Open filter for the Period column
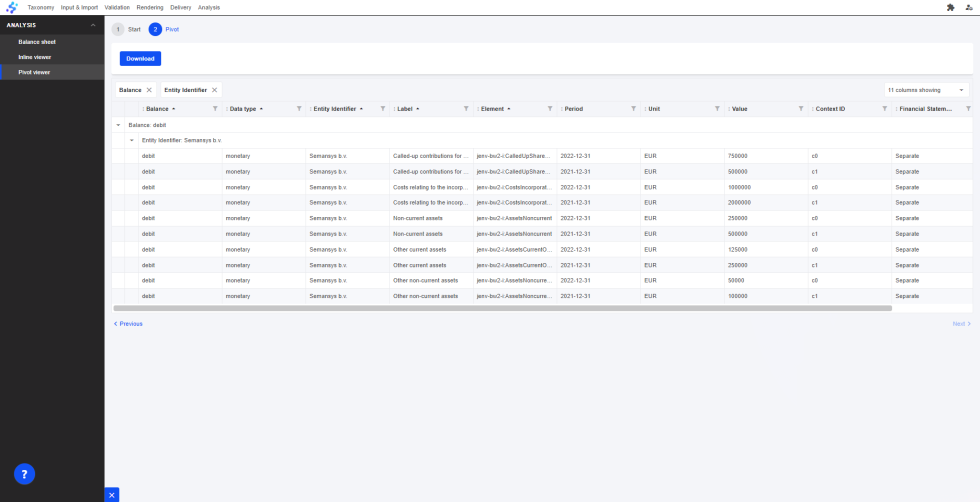 tap(633, 108)
